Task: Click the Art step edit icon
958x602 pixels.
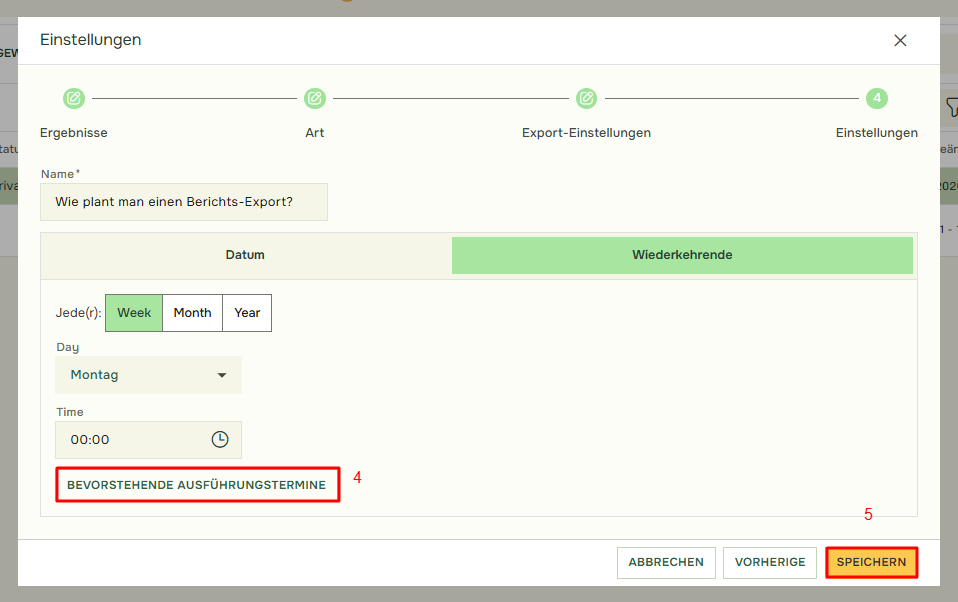Action: 315,98
